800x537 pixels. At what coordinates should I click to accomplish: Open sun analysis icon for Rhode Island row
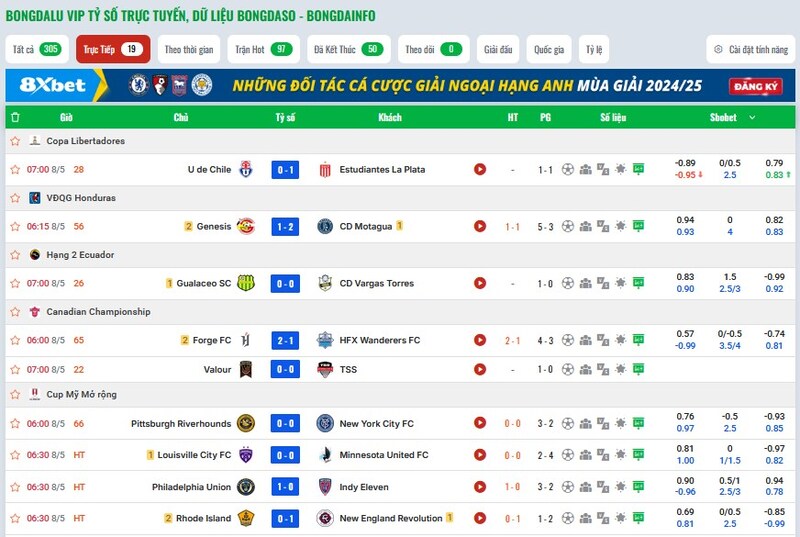[620, 518]
